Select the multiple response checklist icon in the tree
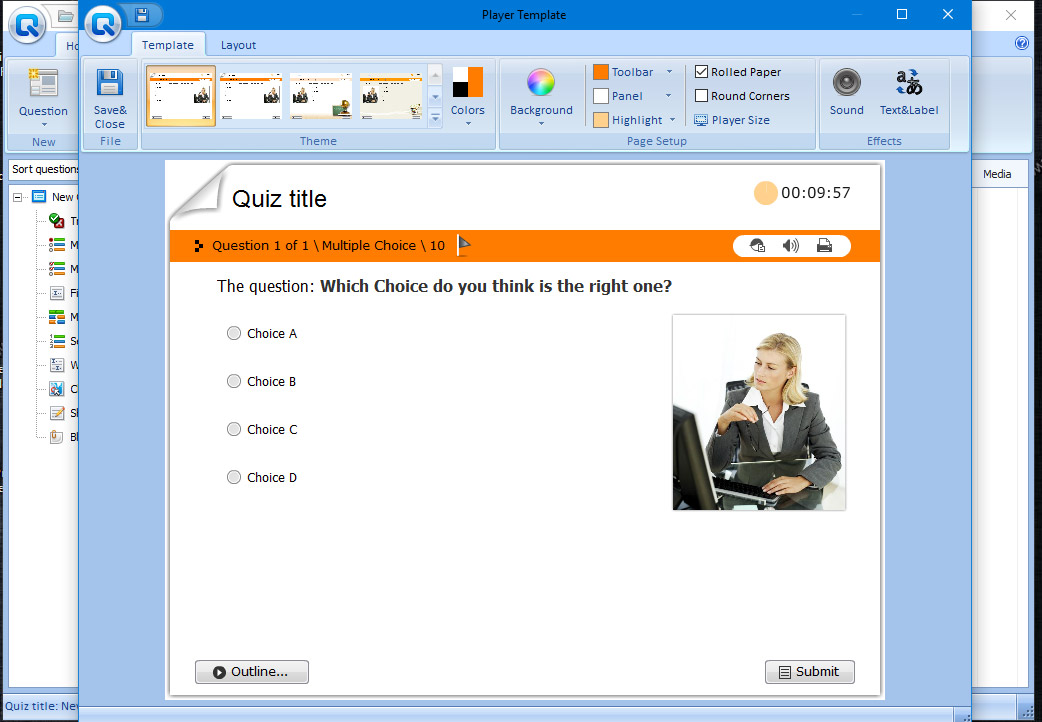Image resolution: width=1042 pixels, height=722 pixels. pos(57,269)
